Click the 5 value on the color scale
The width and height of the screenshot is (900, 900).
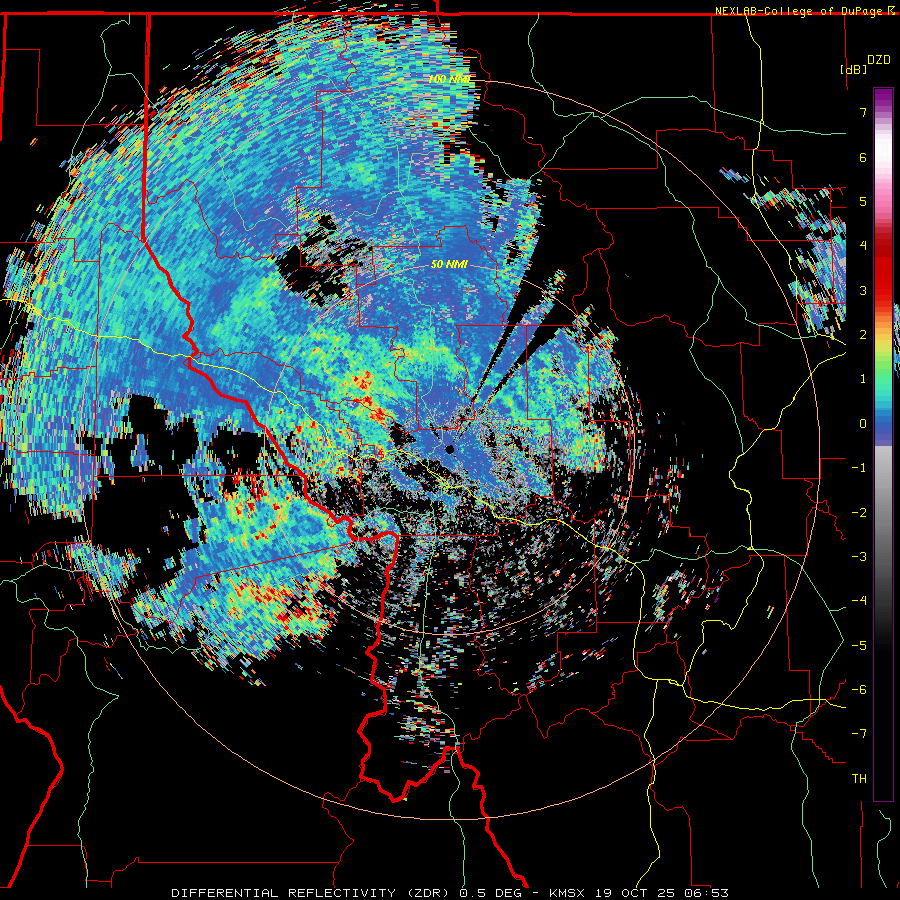(x=863, y=201)
